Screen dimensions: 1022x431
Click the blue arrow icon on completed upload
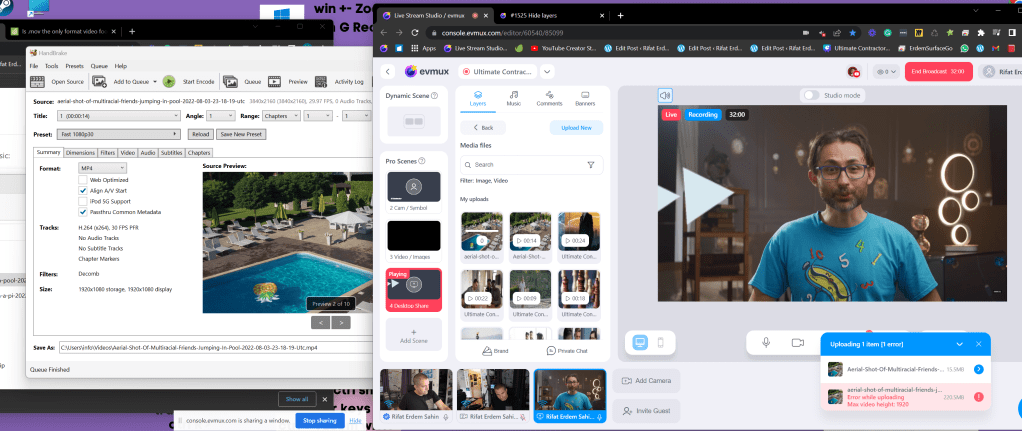pos(978,369)
